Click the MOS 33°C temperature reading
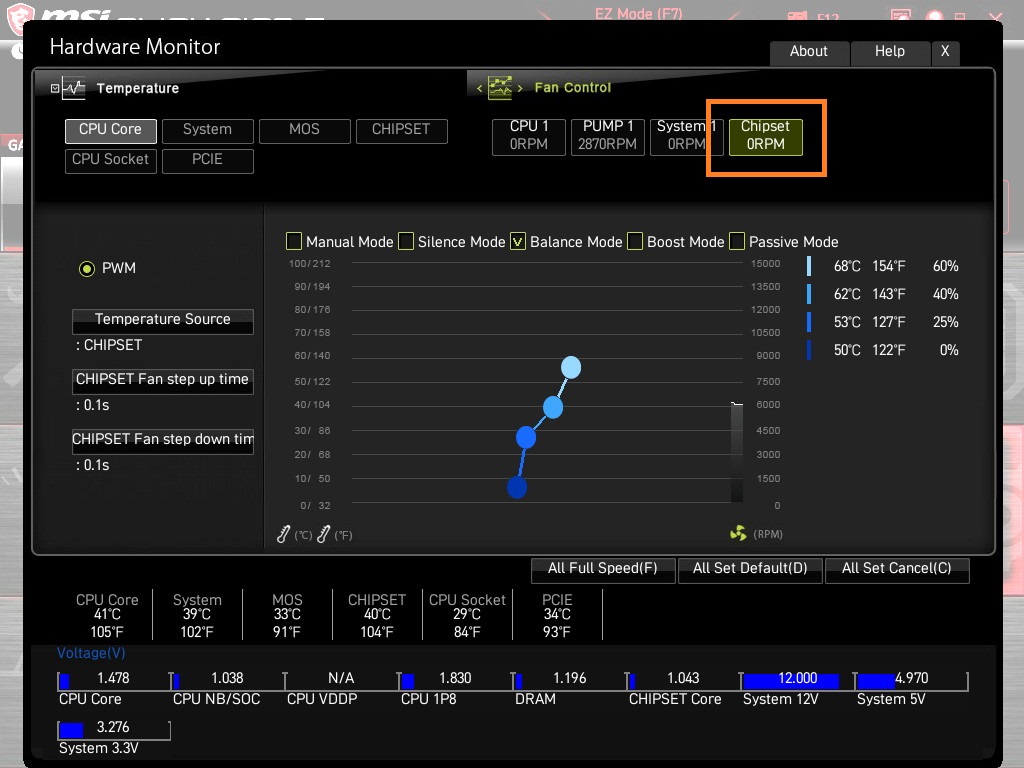The image size is (1024, 768). 287,616
